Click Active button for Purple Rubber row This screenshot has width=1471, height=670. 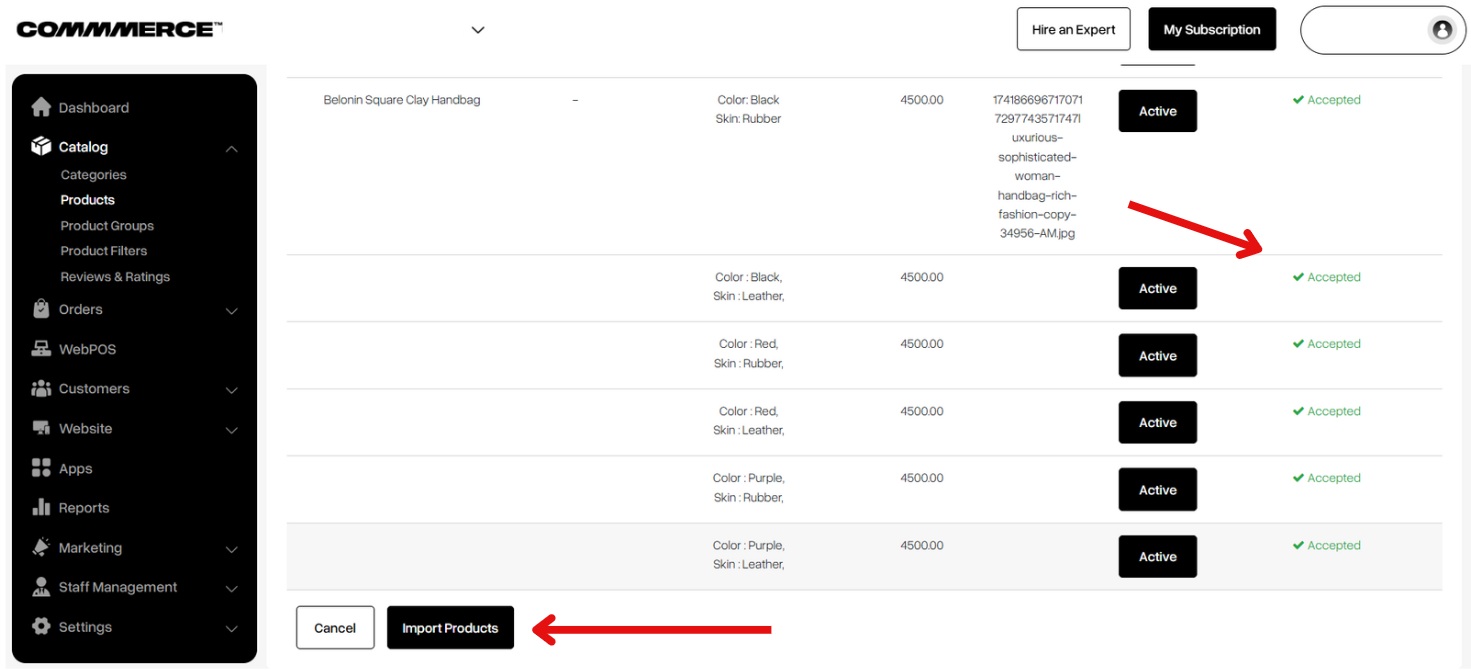coord(1157,489)
